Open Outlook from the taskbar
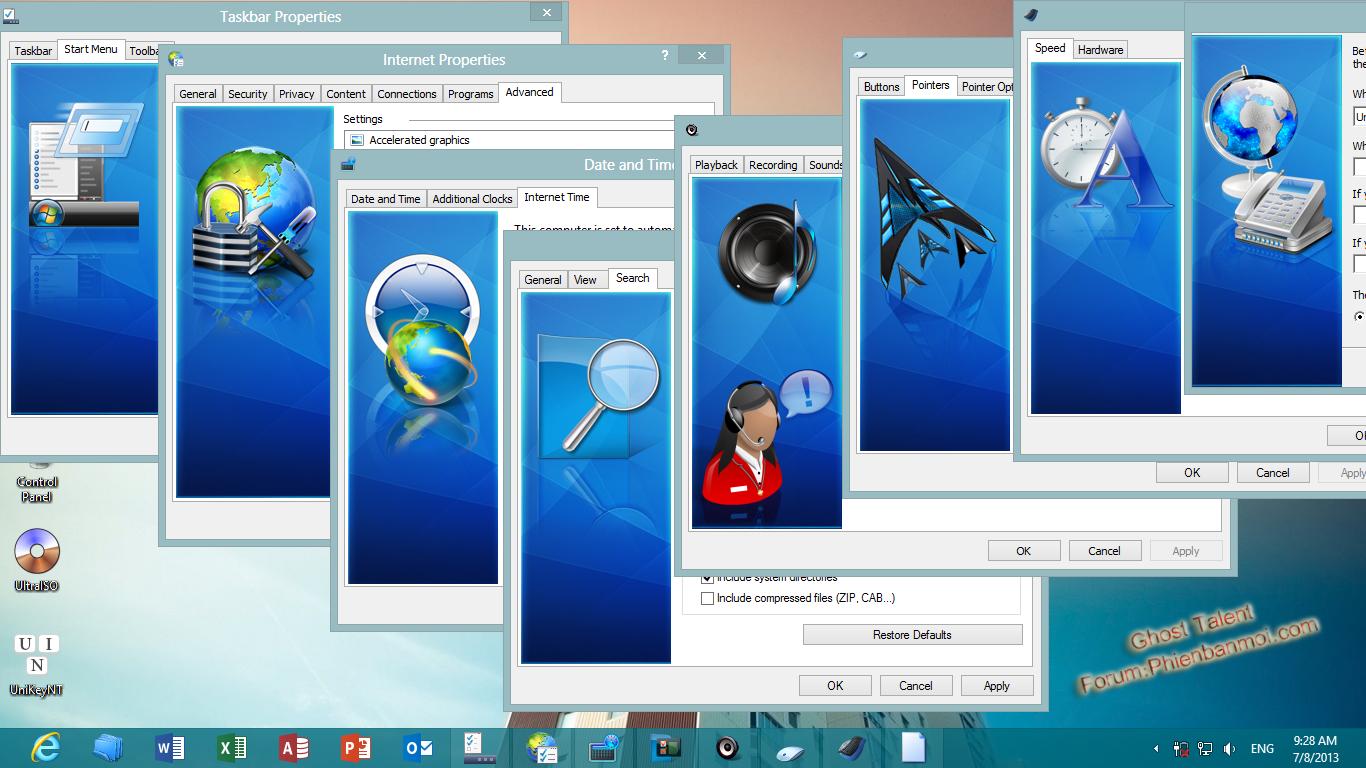The image size is (1366, 768). pos(418,747)
